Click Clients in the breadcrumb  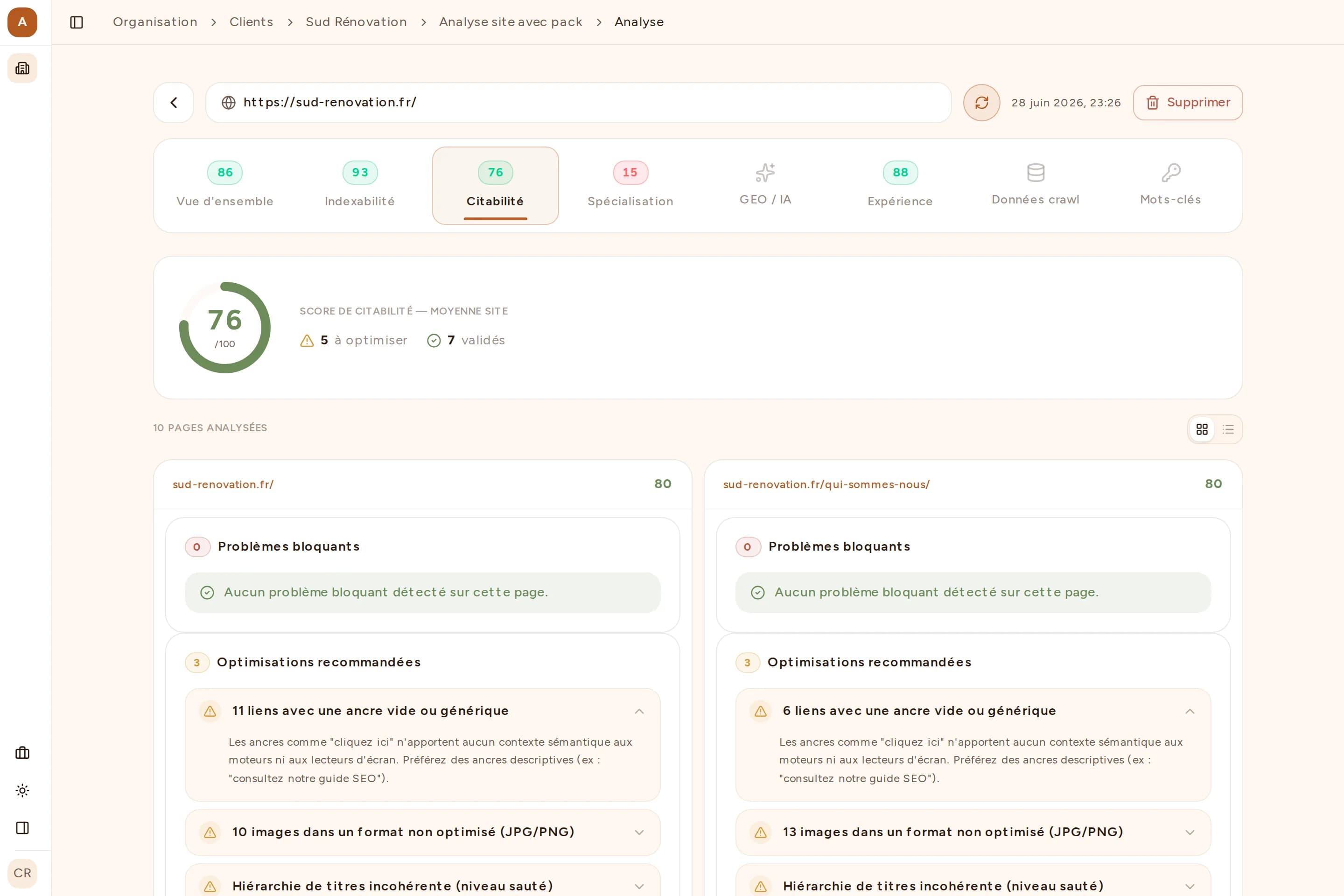[x=251, y=22]
